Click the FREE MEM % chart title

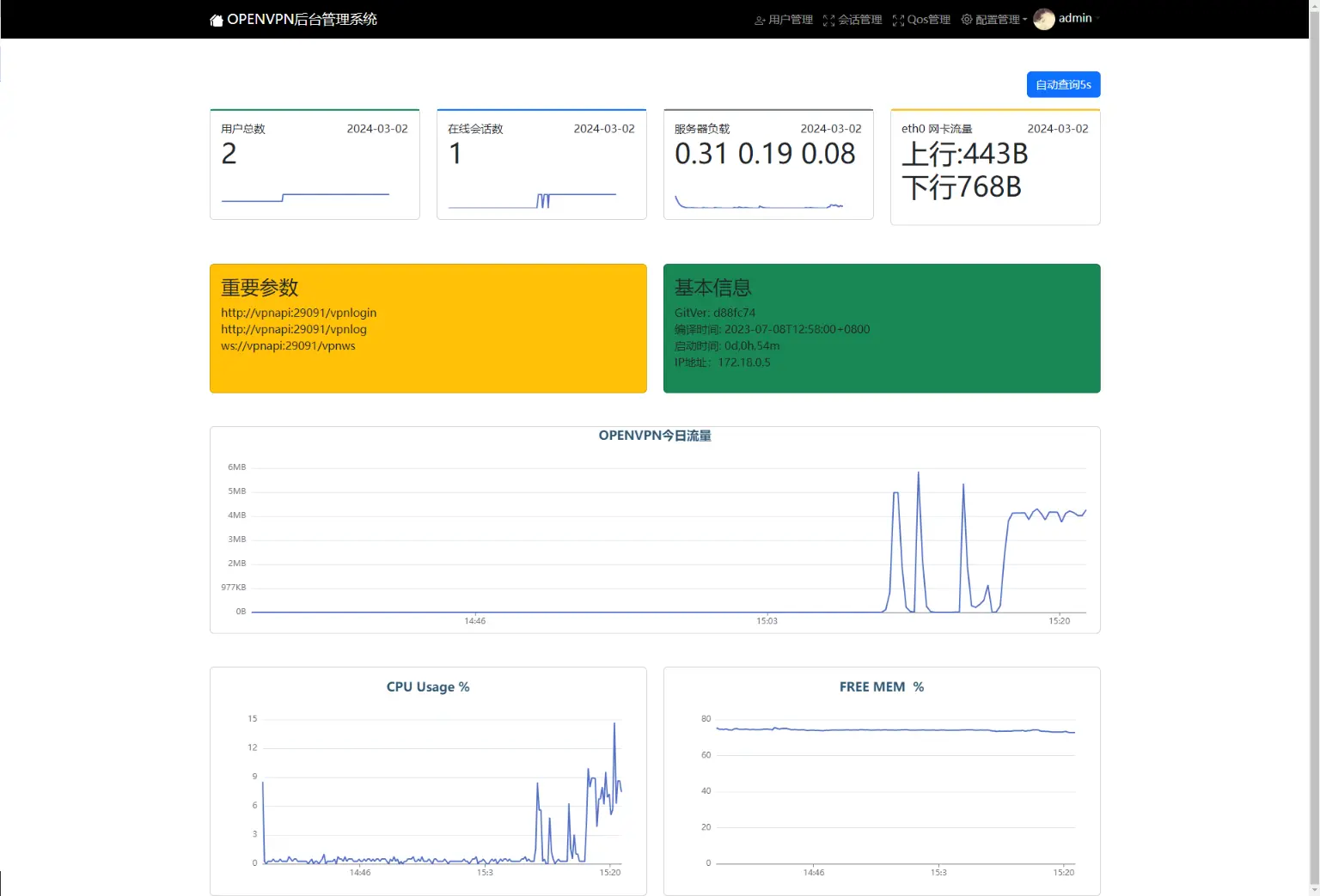882,687
